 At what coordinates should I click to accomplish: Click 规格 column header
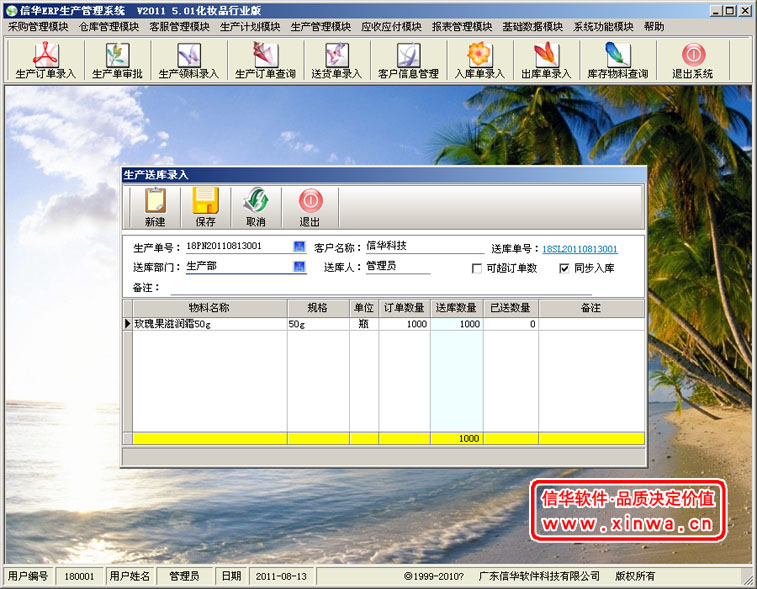(318, 308)
